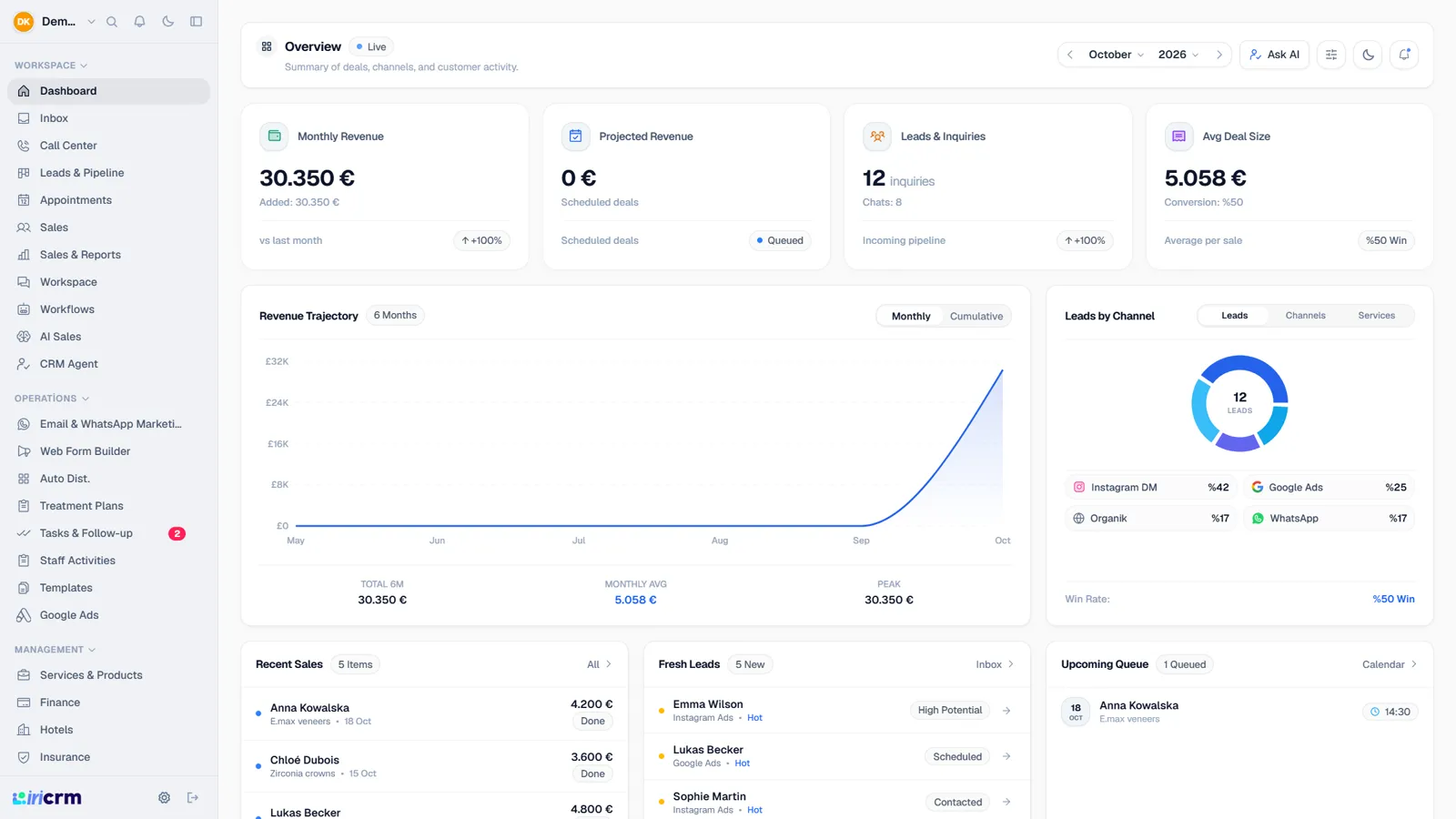Collapse the MANAGEMENT section

pyautogui.click(x=55, y=650)
